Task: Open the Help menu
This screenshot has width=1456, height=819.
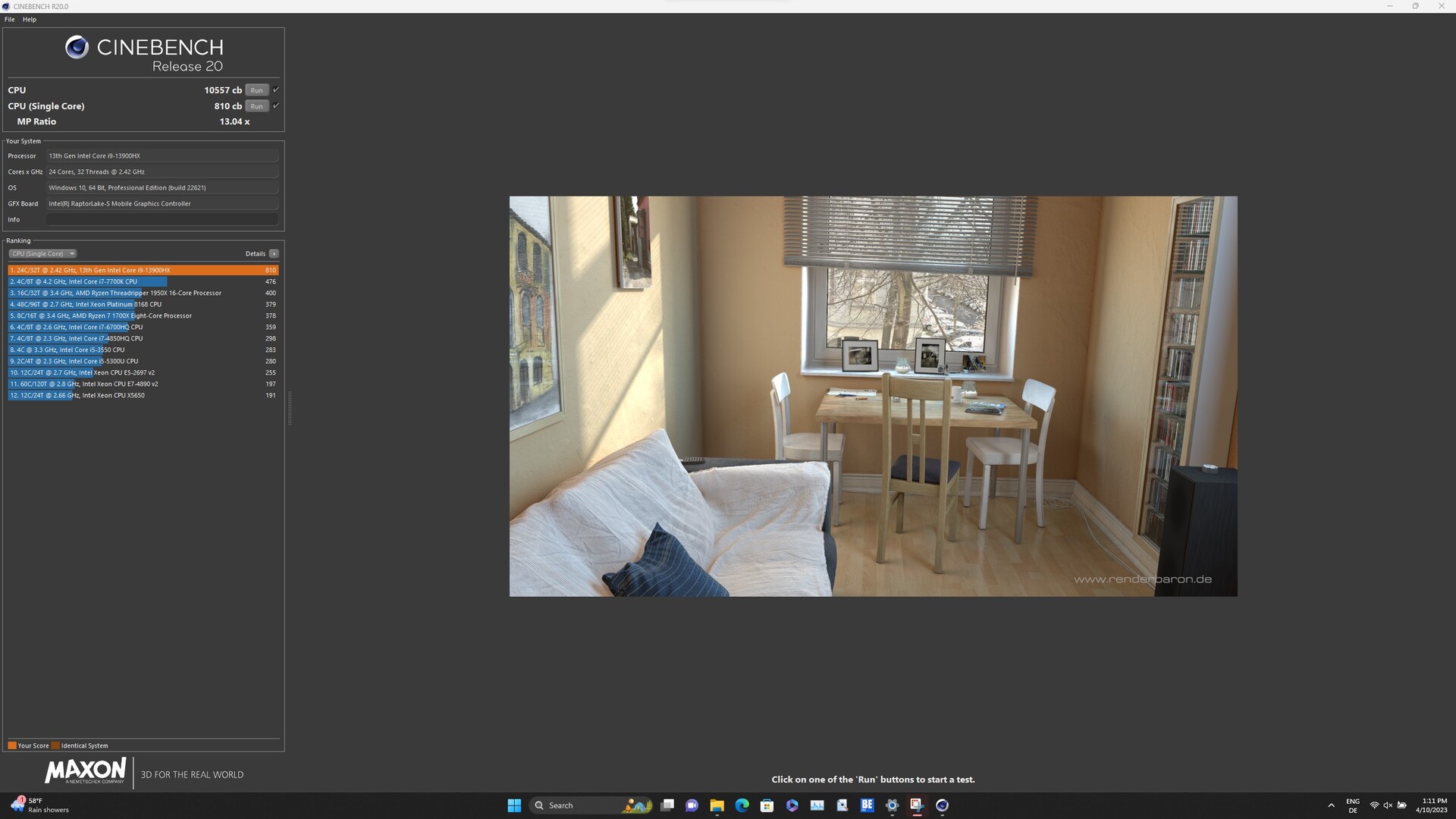Action: [30, 20]
